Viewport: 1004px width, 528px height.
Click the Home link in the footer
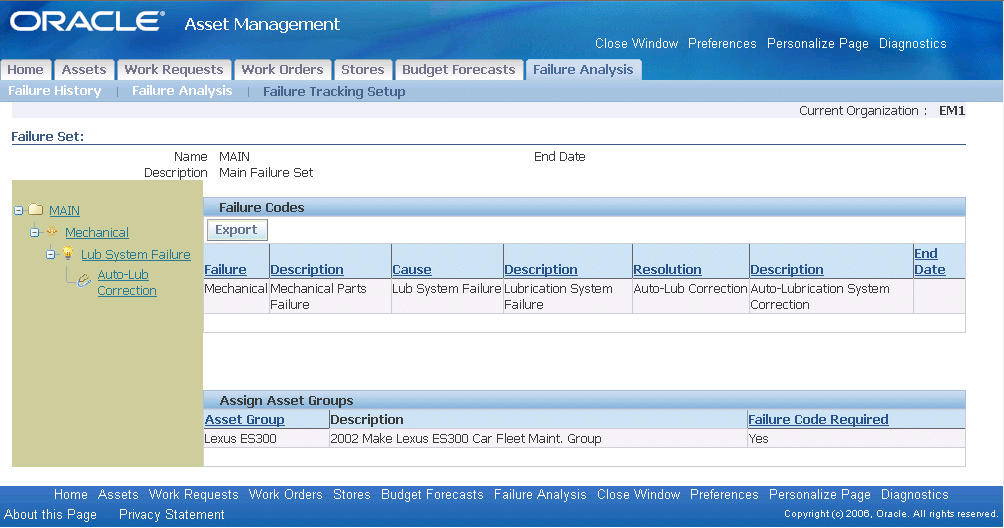click(70, 494)
